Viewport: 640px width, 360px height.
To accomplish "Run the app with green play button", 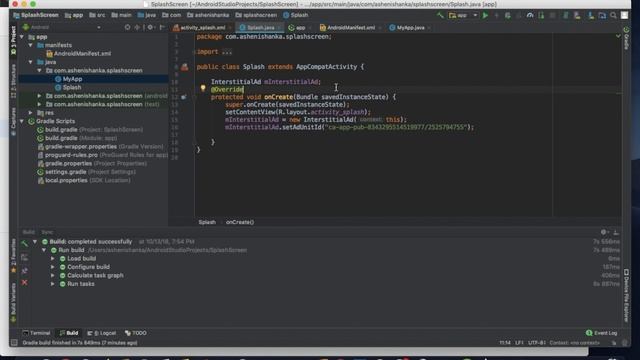I will (485, 16).
